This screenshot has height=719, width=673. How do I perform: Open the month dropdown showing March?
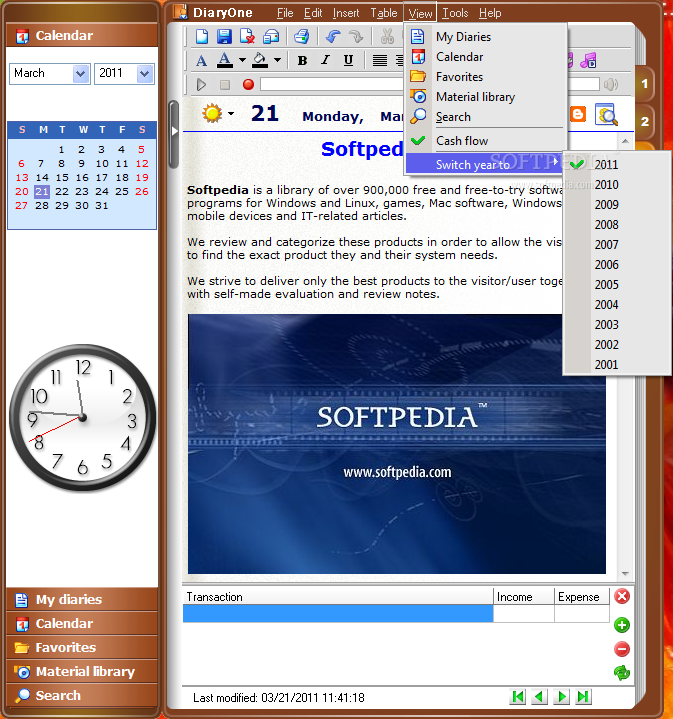coord(81,74)
